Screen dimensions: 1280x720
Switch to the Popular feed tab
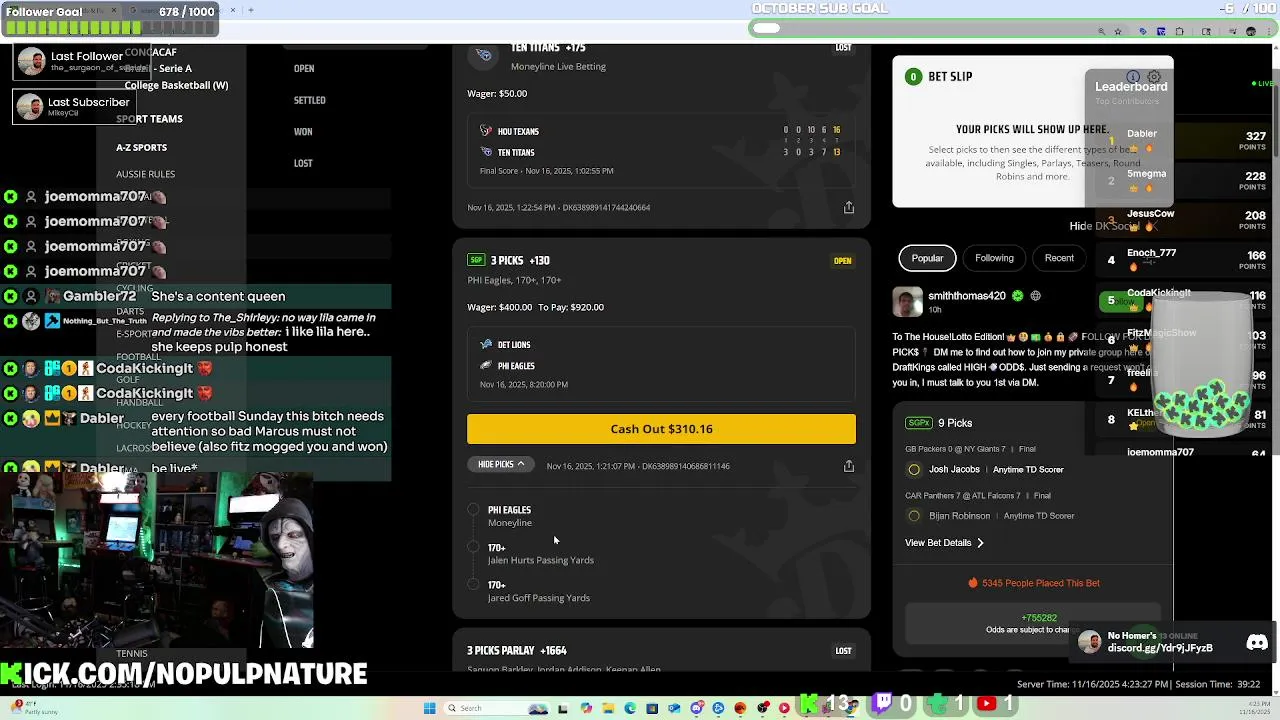(927, 258)
